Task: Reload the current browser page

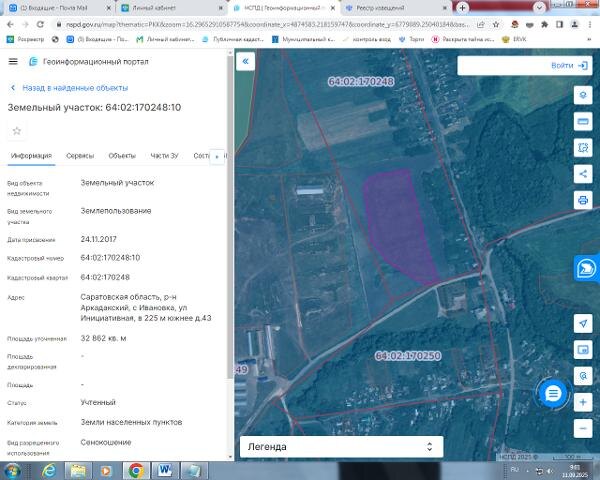Action: (40, 24)
